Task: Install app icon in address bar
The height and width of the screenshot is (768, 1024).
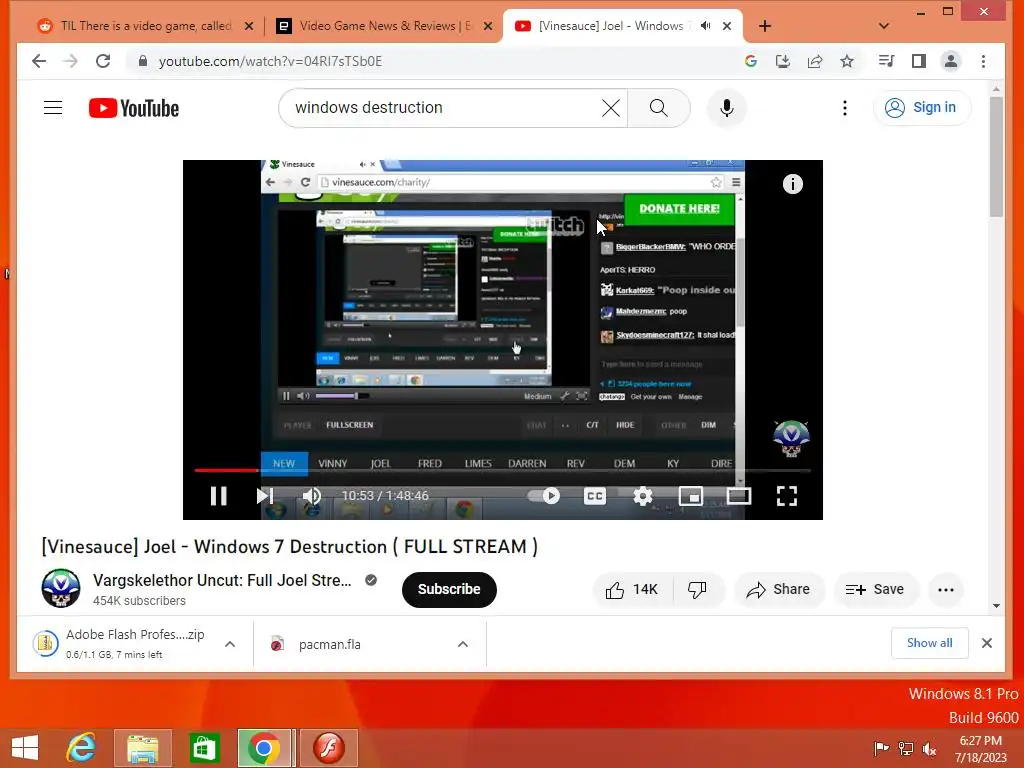Action: (x=782, y=61)
